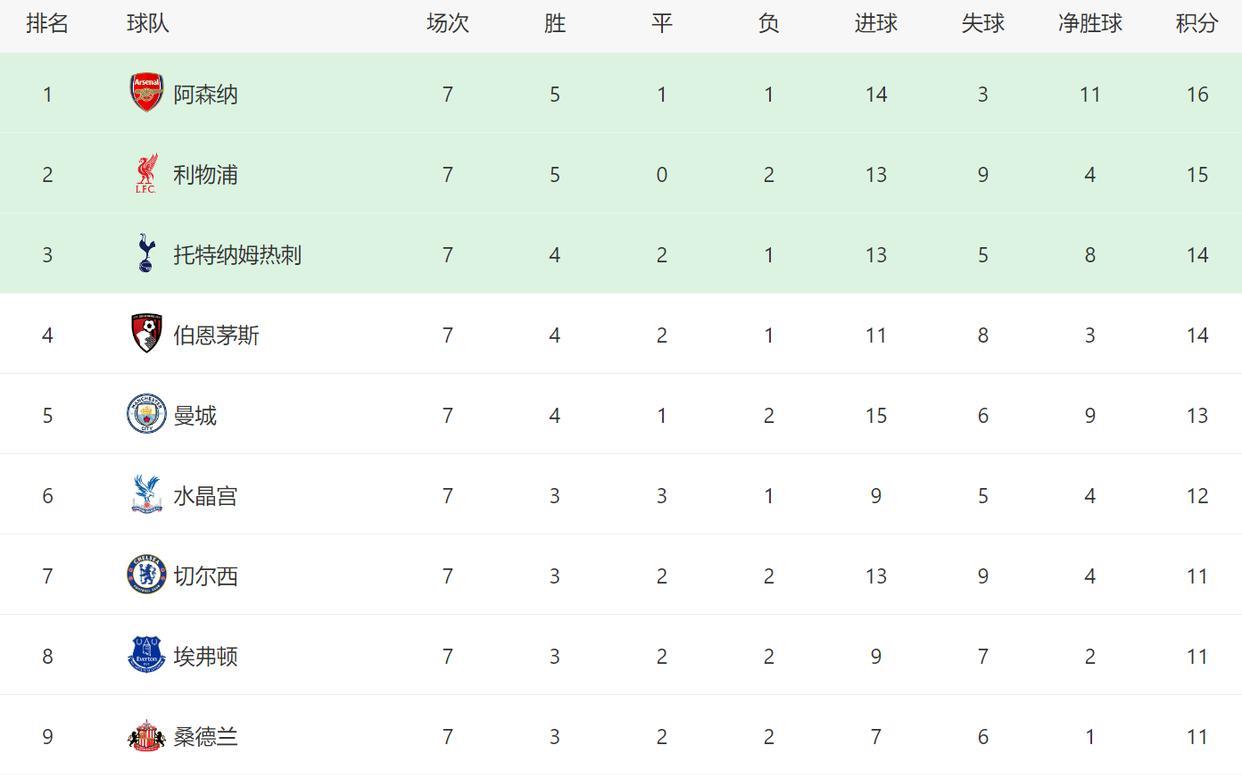Open the 利物浦 team link
This screenshot has height=775, width=1242.
tap(206, 175)
